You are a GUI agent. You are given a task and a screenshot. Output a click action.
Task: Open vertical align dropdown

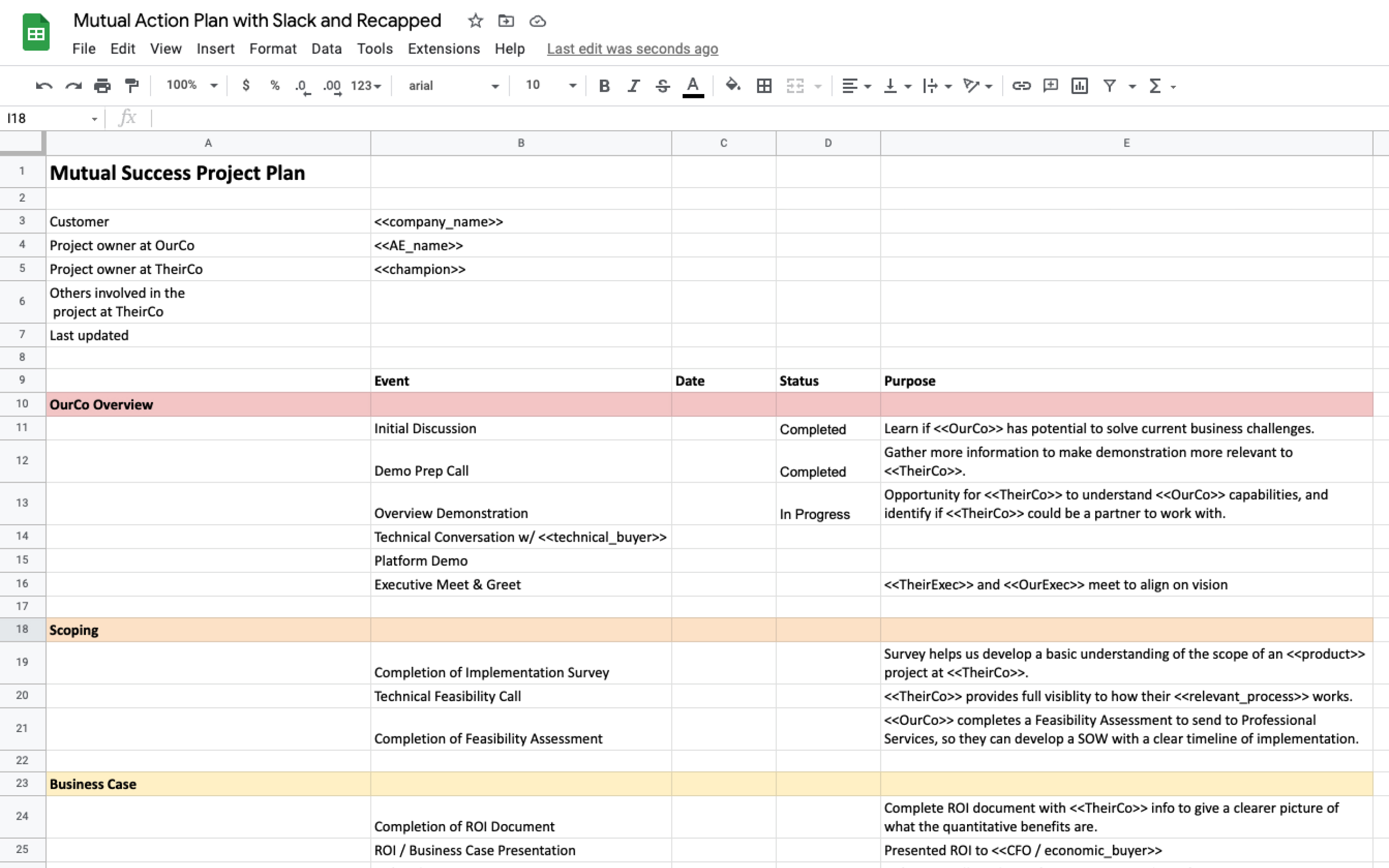[897, 86]
